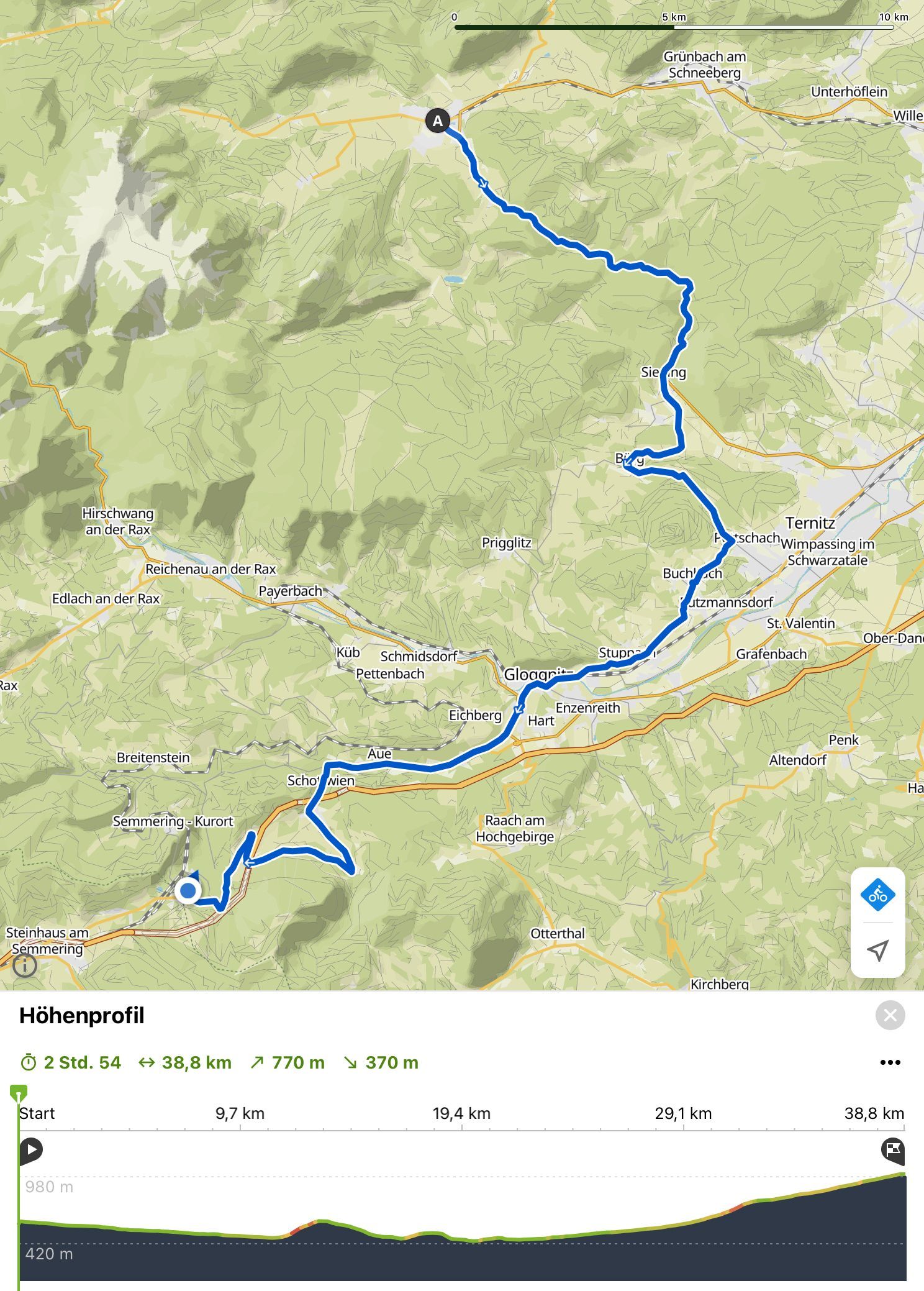Tap the 370 m descent stat
924x1291 pixels.
[x=381, y=1062]
